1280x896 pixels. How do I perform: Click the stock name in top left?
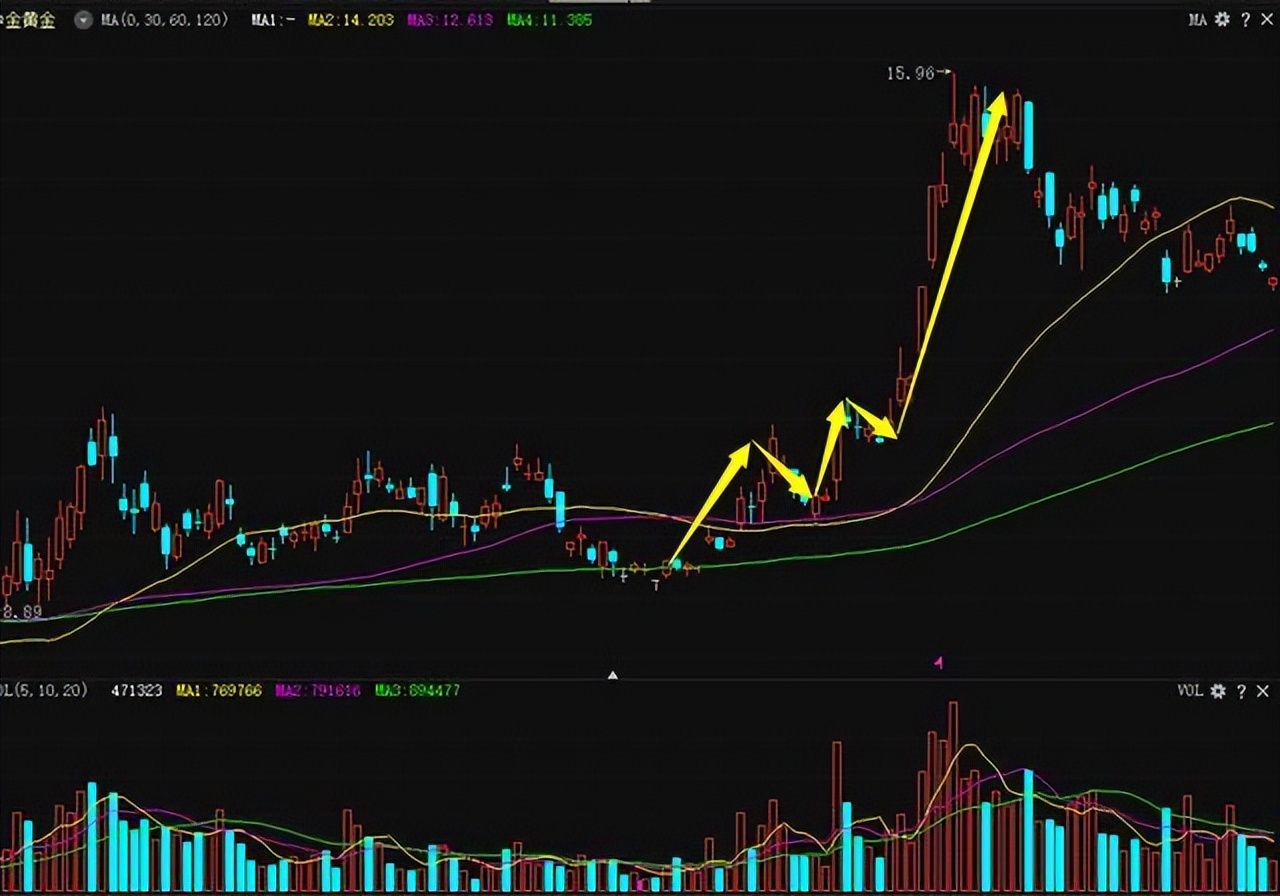[x=30, y=20]
